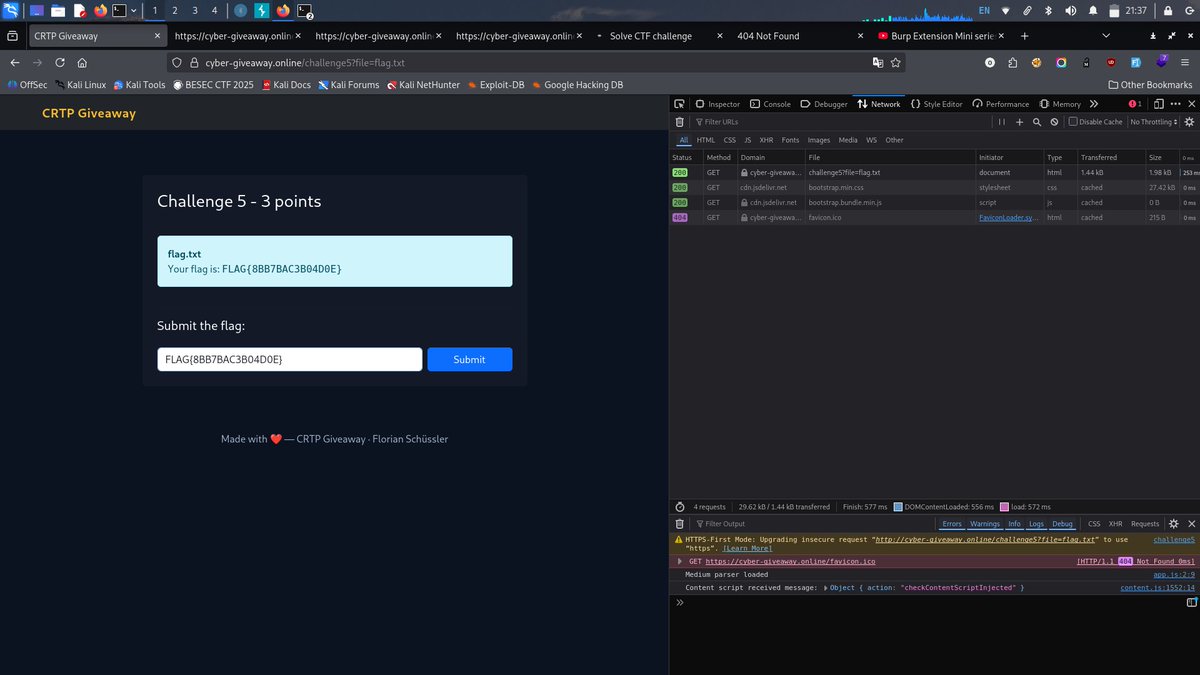The height and width of the screenshot is (675, 1200).
Task: Open DevTools settings gear
Action: (x=1189, y=121)
